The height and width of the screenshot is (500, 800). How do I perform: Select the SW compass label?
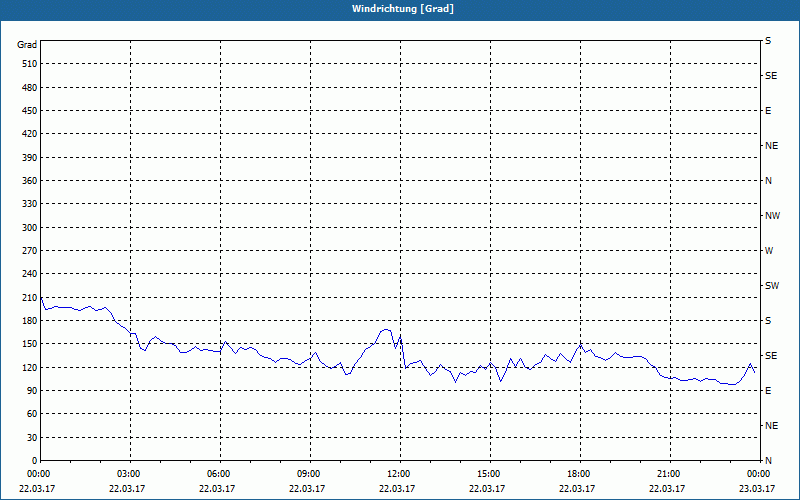point(772,286)
